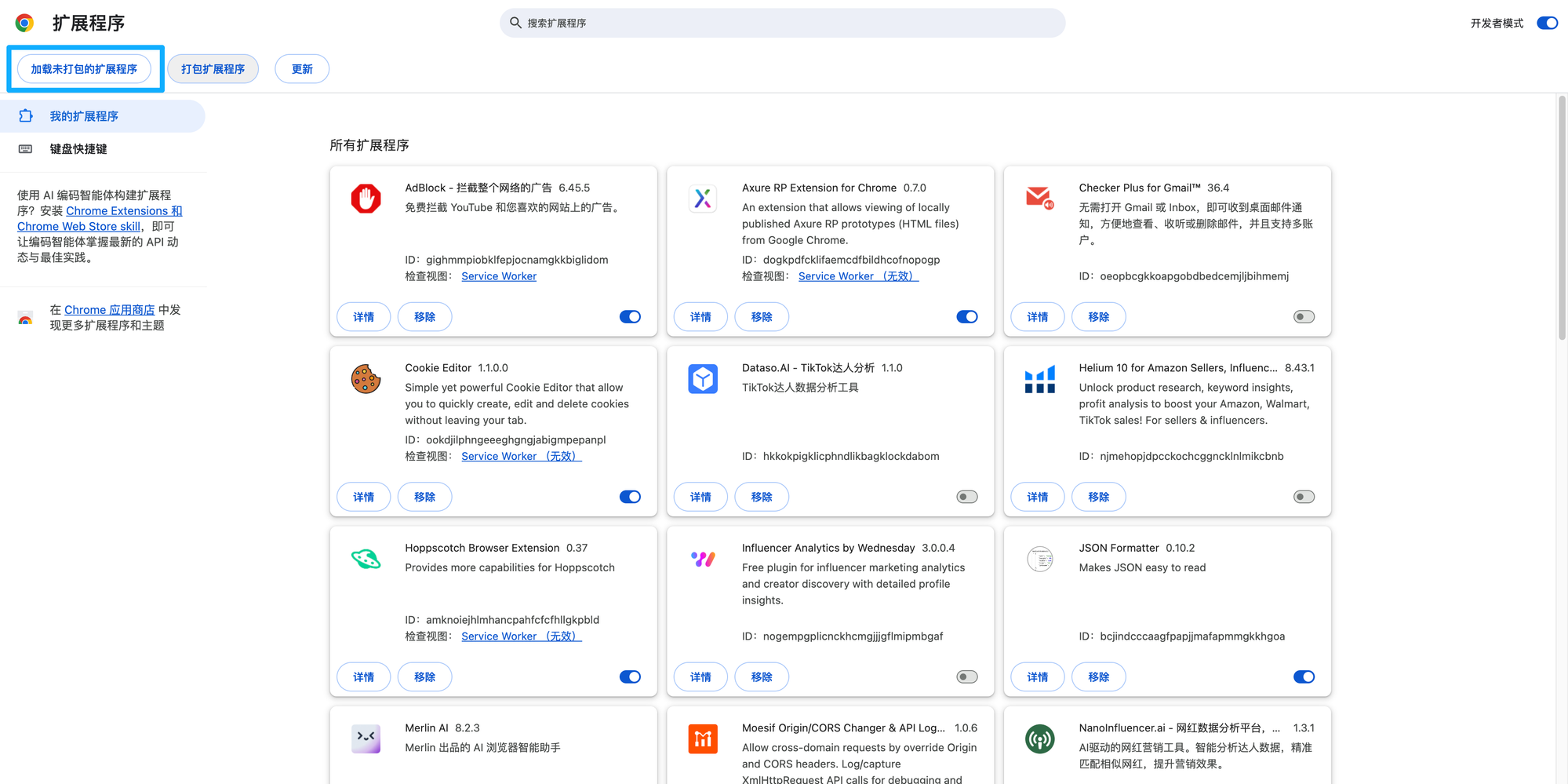Enable the Dataso.AI extension toggle
Screen dimensions: 1568x784
(967, 497)
